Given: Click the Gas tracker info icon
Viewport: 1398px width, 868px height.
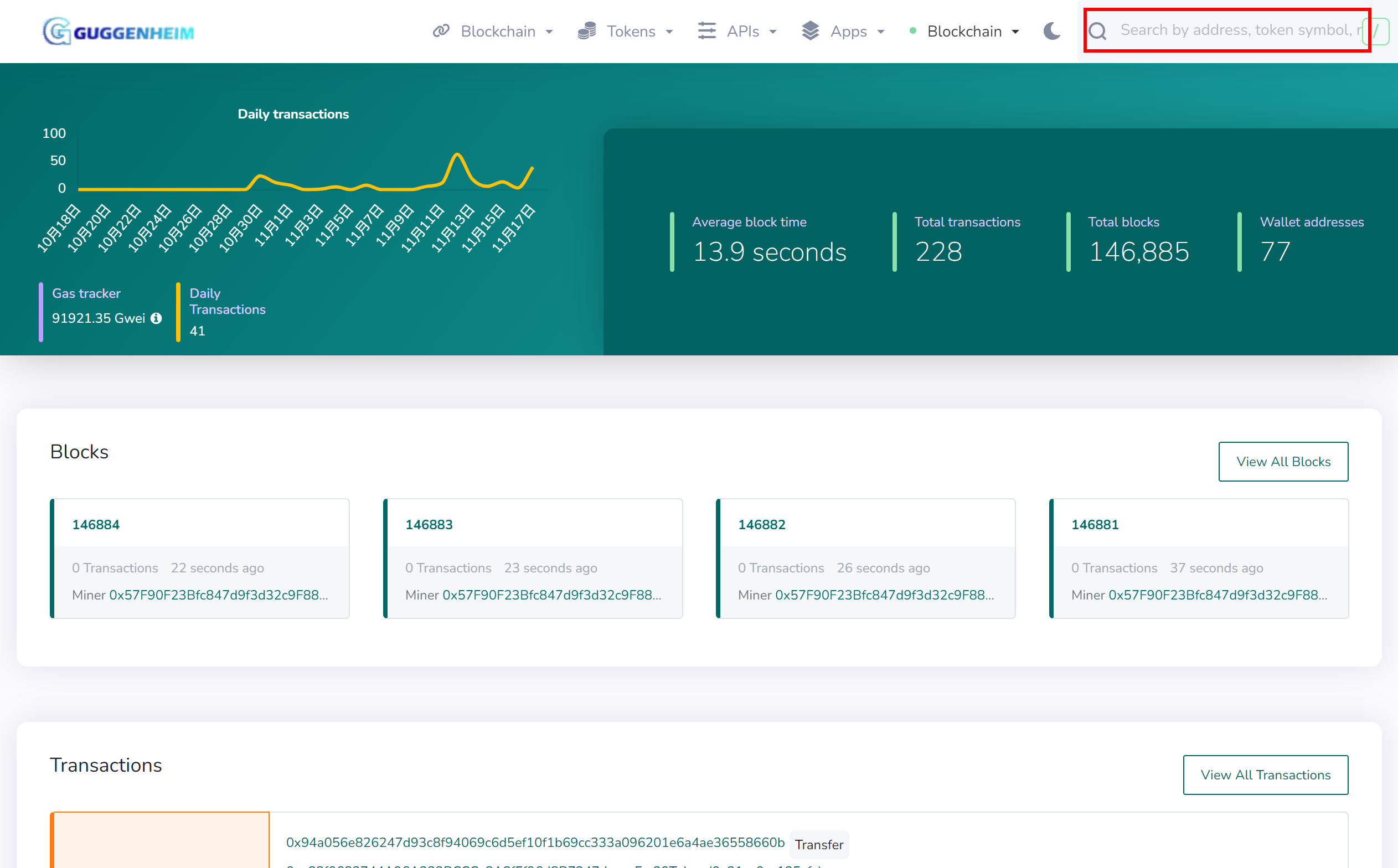Looking at the screenshot, I should coord(156,318).
